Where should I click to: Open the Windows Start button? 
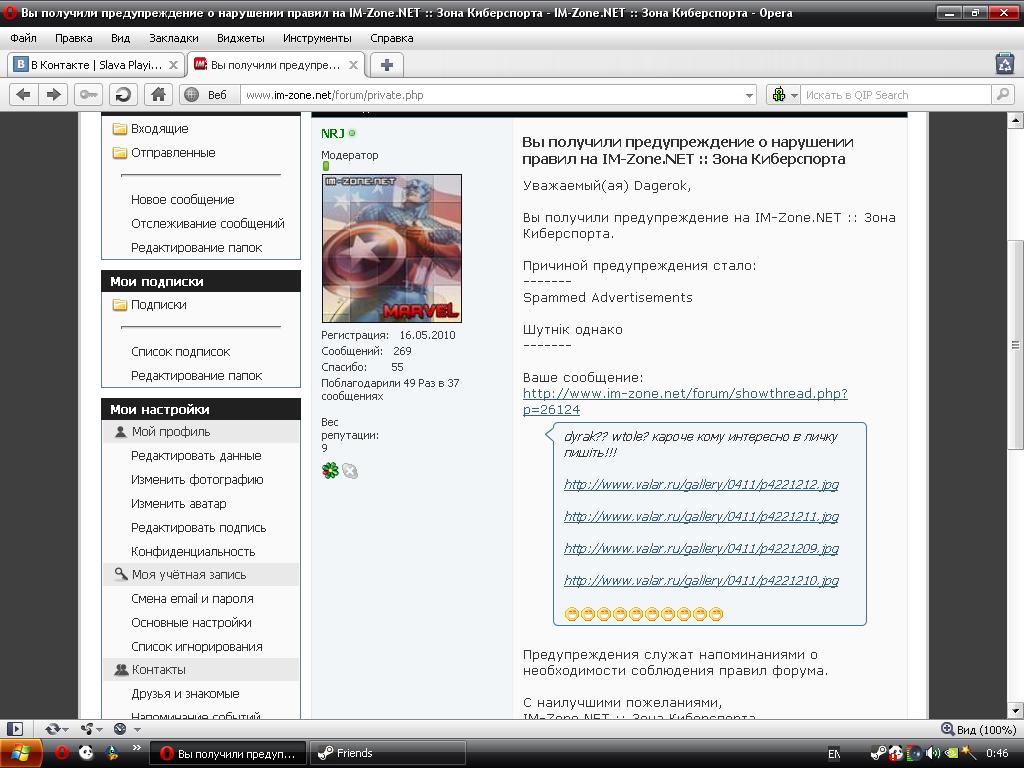(21, 754)
